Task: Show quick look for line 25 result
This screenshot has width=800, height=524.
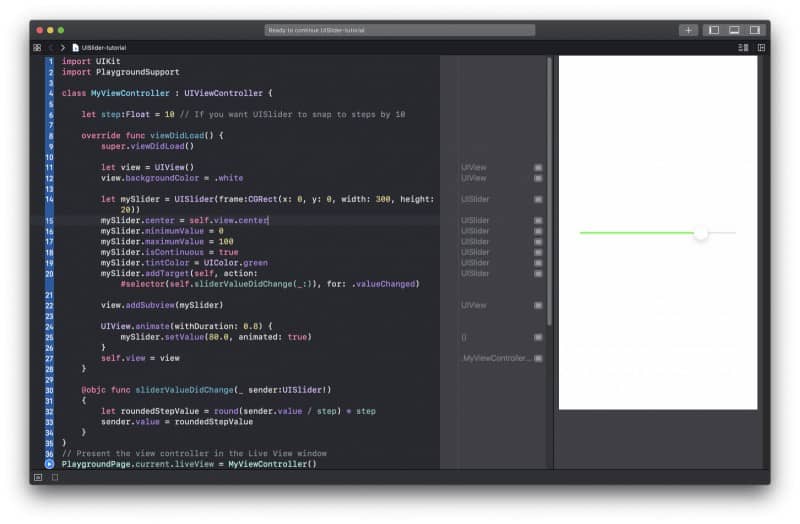Action: coord(538,337)
